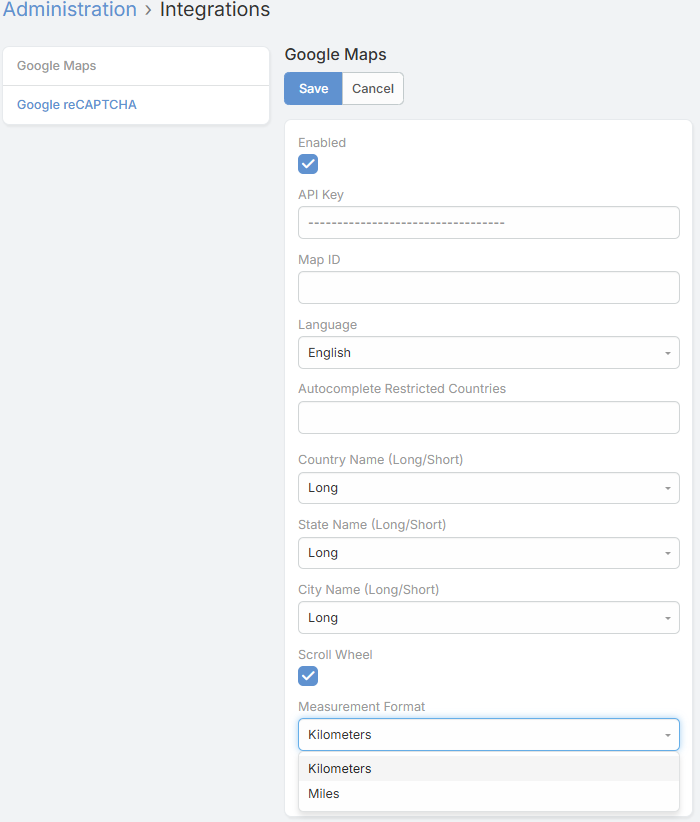Viewport: 700px width, 822px height.
Task: Focus the Map ID text box
Action: [488, 288]
